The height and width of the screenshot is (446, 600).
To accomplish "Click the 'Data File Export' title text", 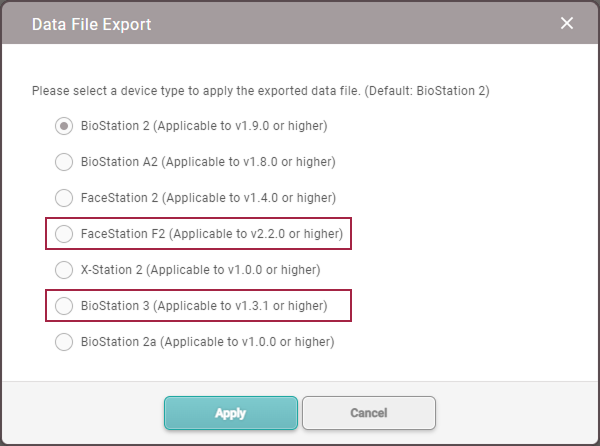I will pyautogui.click(x=91, y=24).
